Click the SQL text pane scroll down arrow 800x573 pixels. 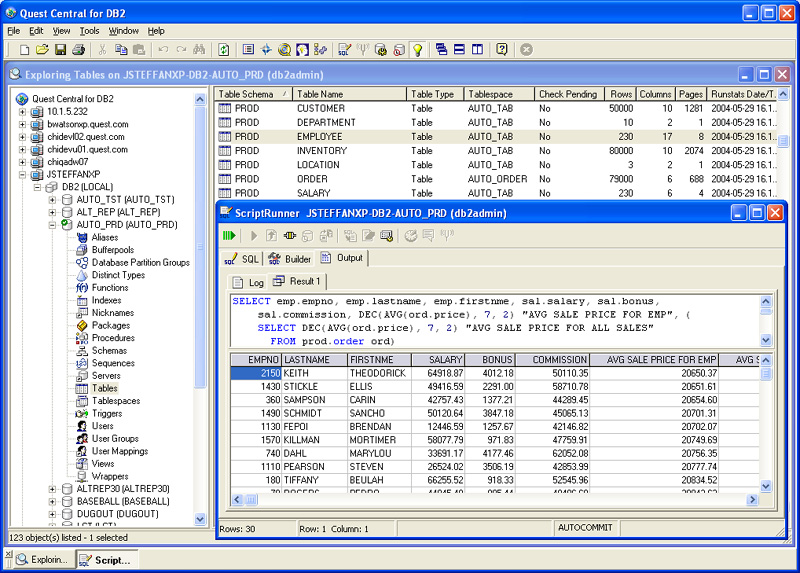(x=765, y=340)
